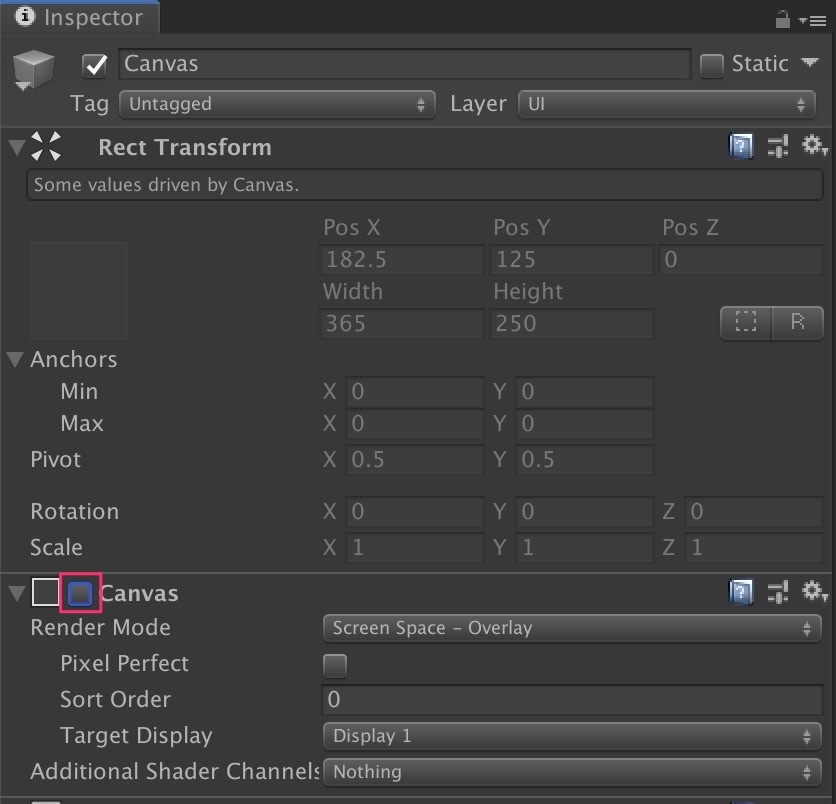This screenshot has width=836, height=804.
Task: Open Rect Transform help reference
Action: click(740, 148)
